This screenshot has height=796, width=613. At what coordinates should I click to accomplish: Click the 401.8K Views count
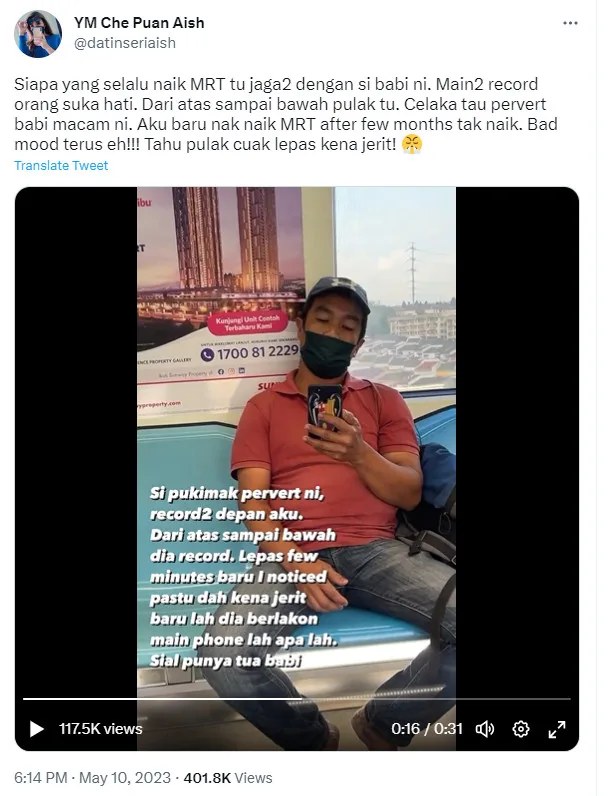click(228, 778)
